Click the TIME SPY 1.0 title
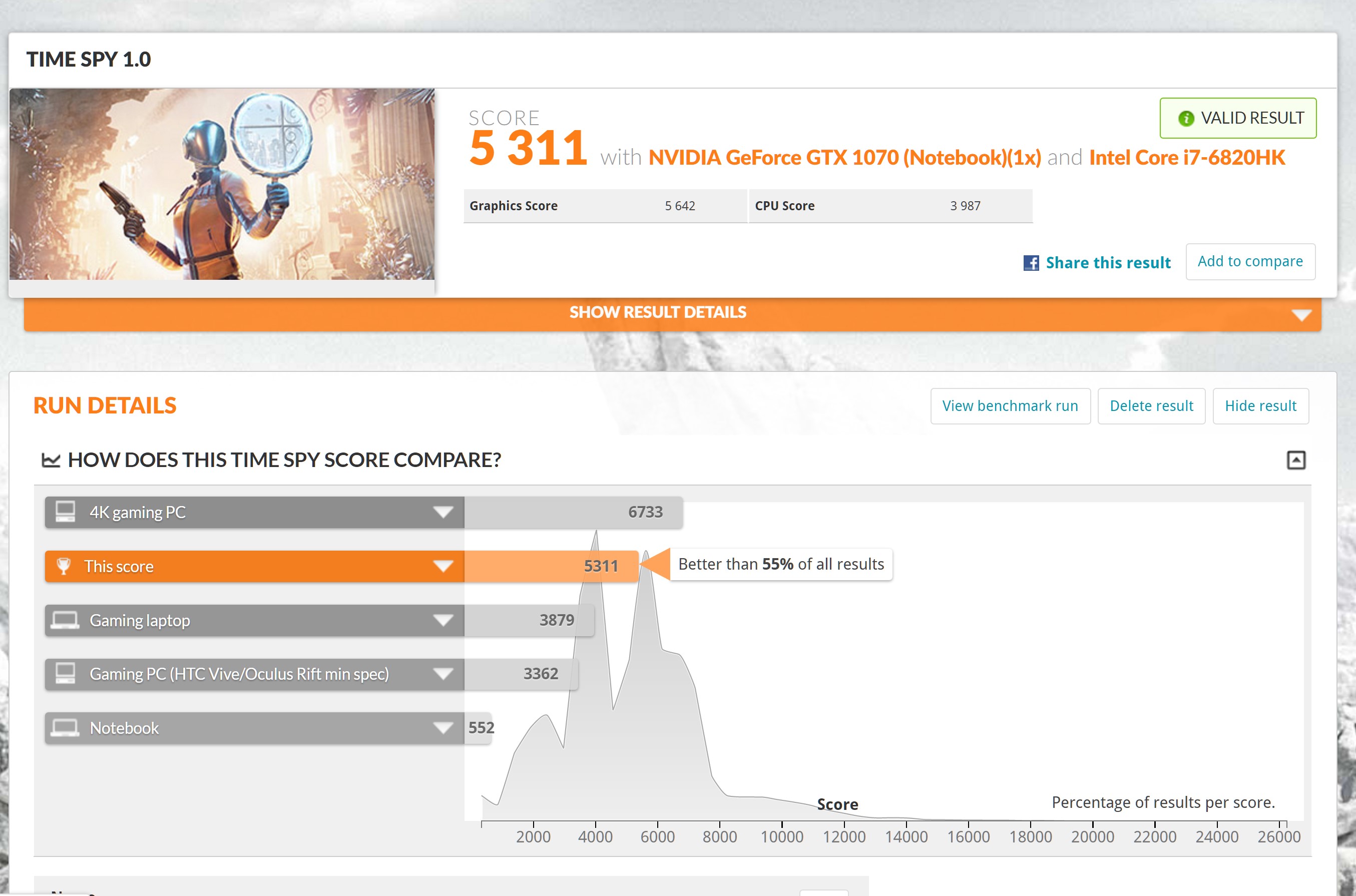1356x896 pixels. click(89, 60)
